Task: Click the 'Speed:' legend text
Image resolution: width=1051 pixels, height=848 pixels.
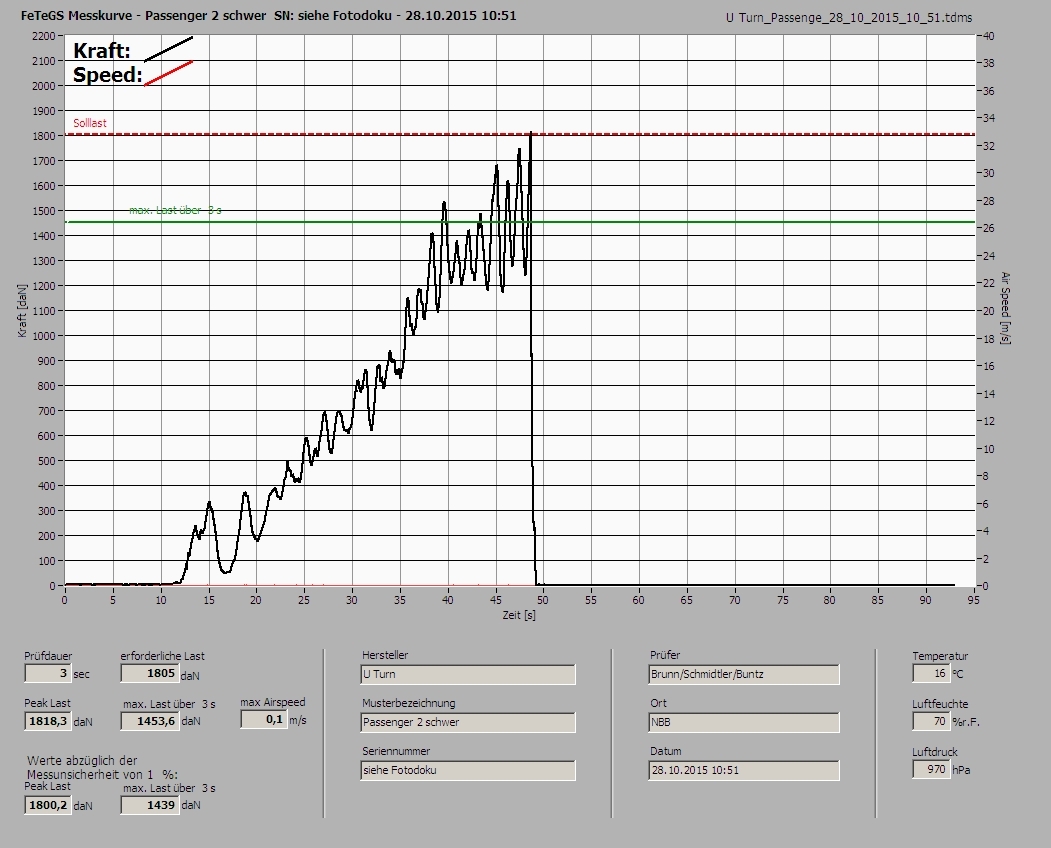Action: coord(107,74)
